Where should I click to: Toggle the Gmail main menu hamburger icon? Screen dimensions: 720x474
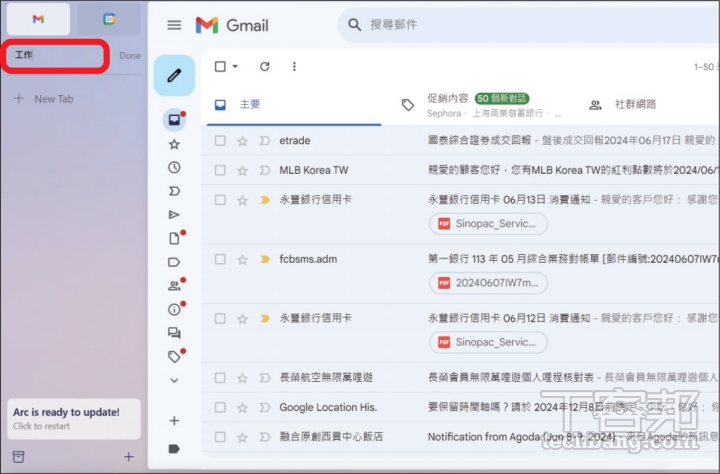pyautogui.click(x=174, y=25)
